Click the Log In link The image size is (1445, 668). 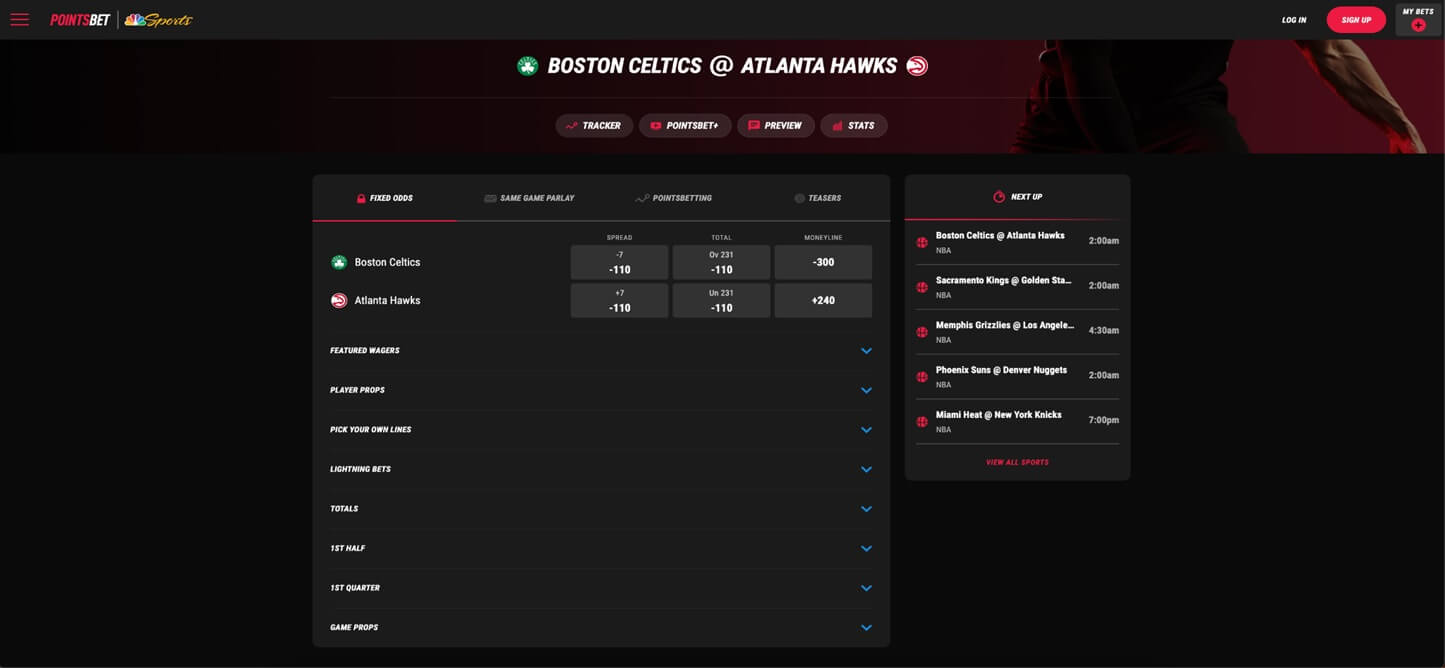pyautogui.click(x=1294, y=20)
